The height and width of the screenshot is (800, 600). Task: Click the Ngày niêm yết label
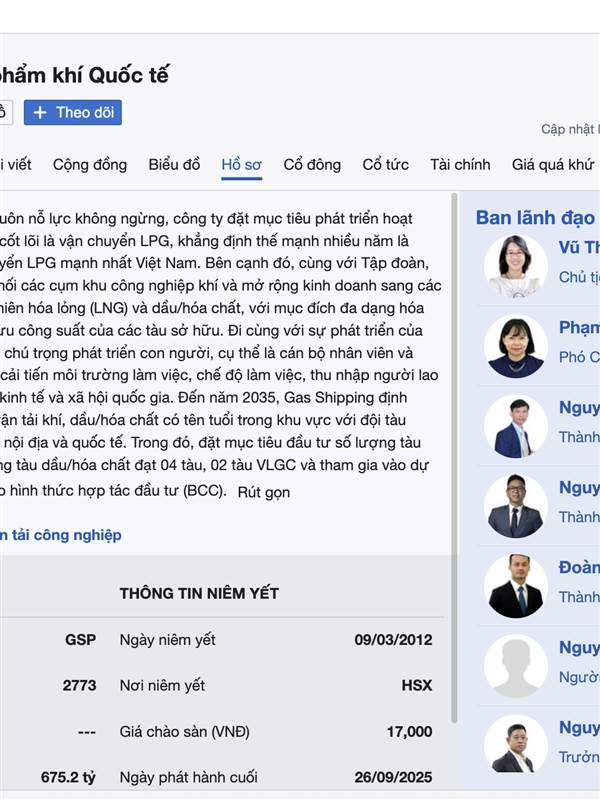tap(167, 640)
